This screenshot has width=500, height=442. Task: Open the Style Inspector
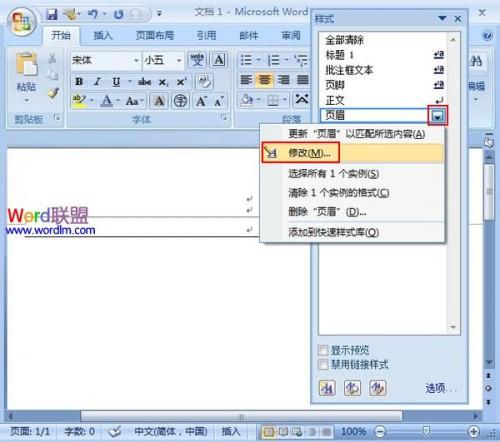[352, 388]
